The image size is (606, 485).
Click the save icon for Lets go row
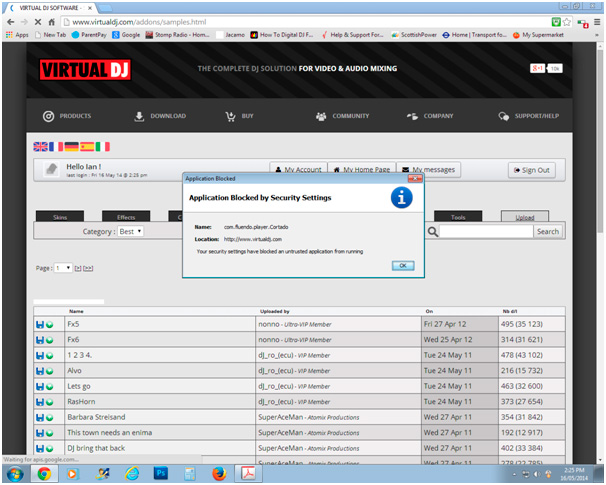click(39, 386)
